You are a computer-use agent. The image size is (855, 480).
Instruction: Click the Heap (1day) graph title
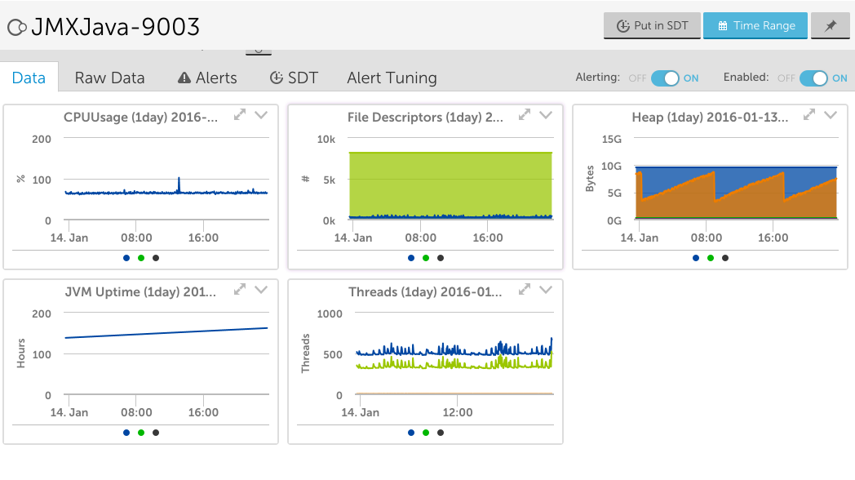pyautogui.click(x=710, y=117)
